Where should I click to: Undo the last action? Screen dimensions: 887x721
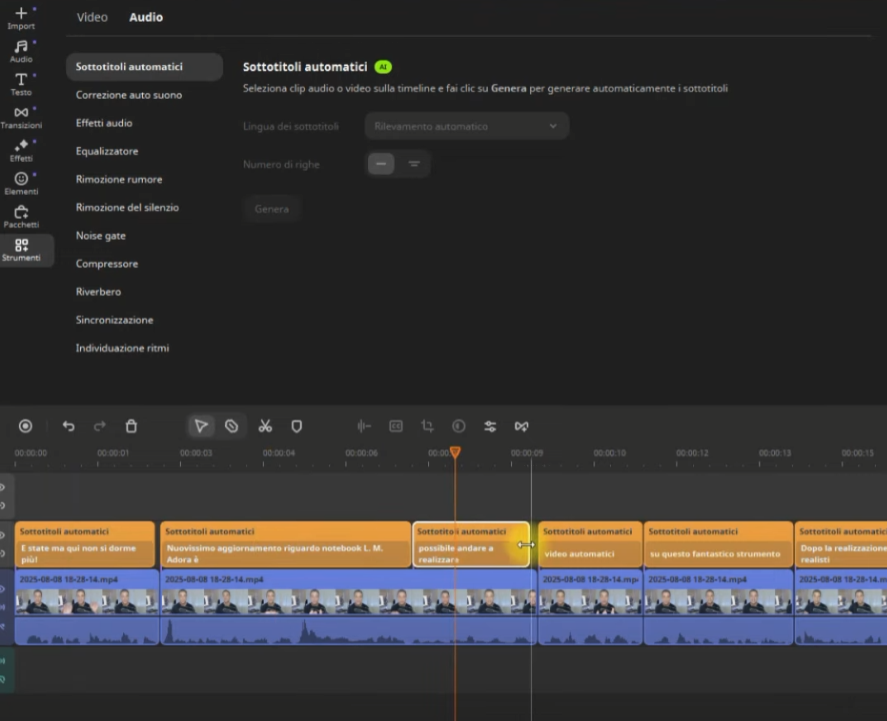[x=68, y=426]
